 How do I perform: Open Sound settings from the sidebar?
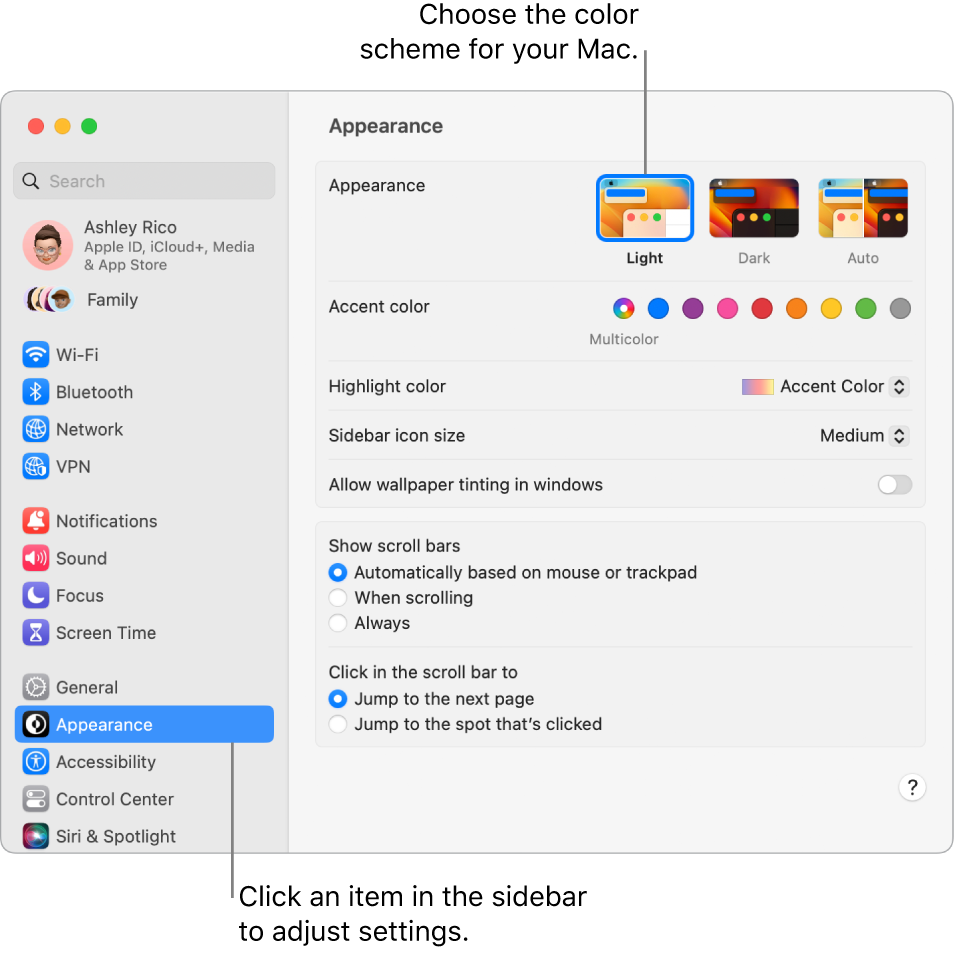pyautogui.click(x=36, y=558)
